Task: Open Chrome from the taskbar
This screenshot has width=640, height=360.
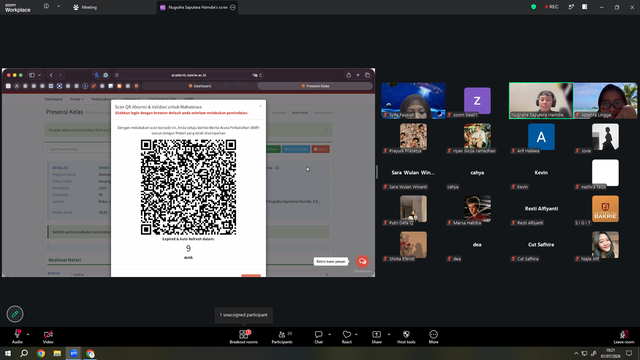Action: tap(41, 353)
